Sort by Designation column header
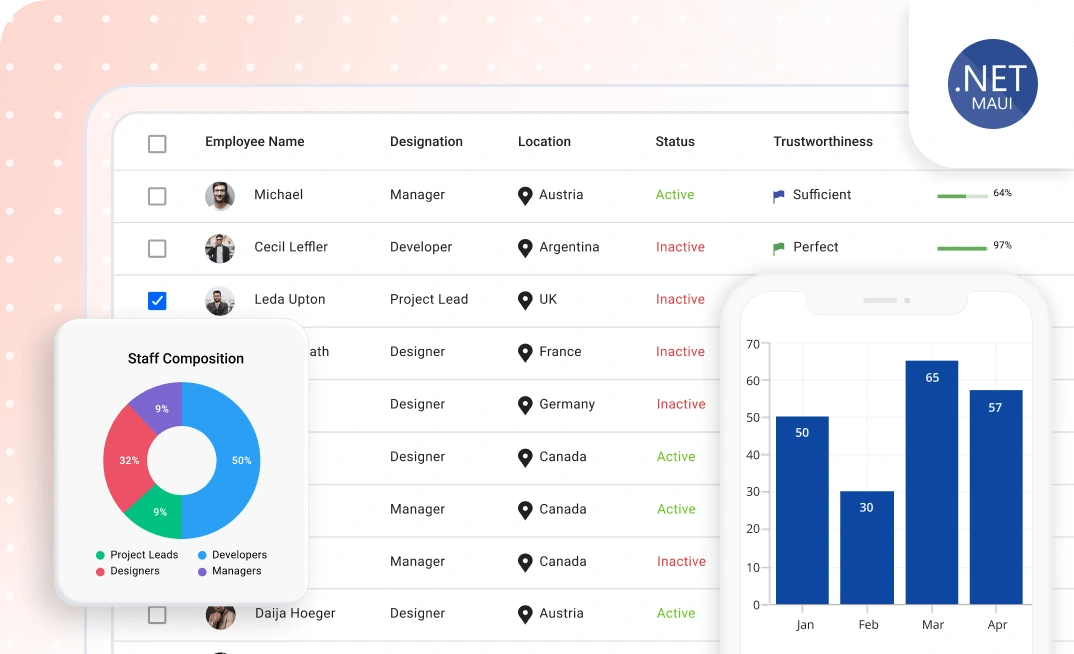This screenshot has width=1074, height=654. (426, 142)
